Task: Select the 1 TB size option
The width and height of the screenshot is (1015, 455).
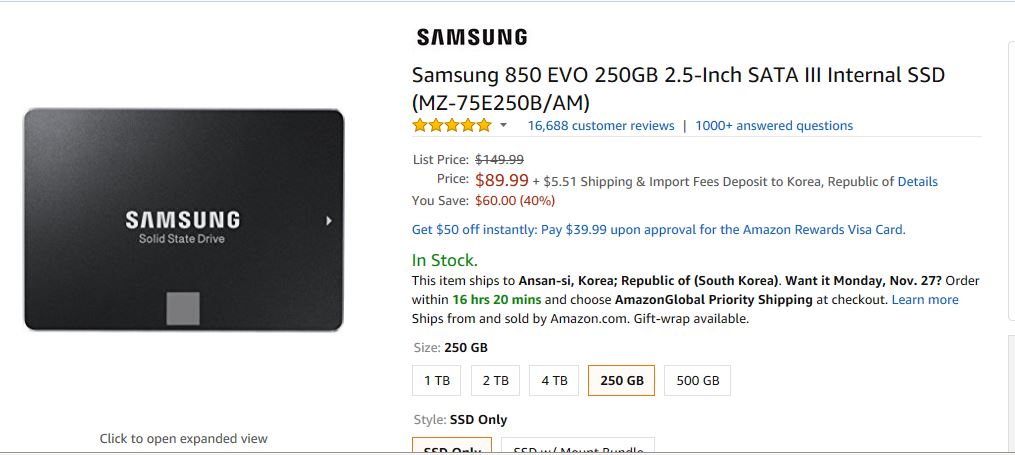Action: (437, 381)
